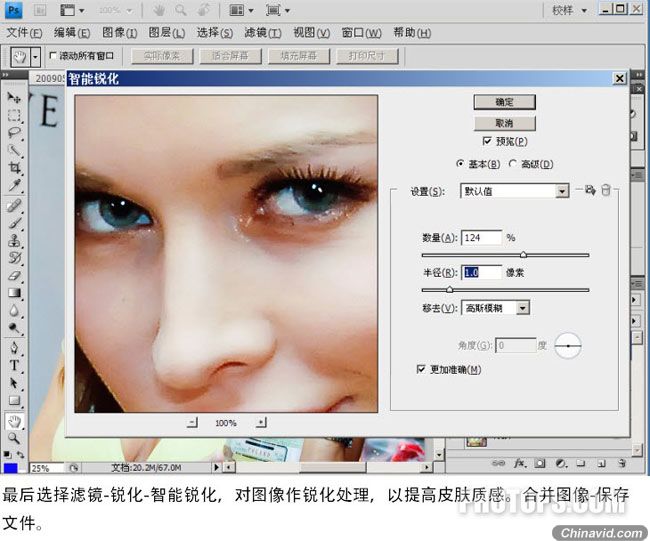Image resolution: width=650 pixels, height=541 pixels.
Task: Pick the Crop tool
Action: (x=14, y=169)
